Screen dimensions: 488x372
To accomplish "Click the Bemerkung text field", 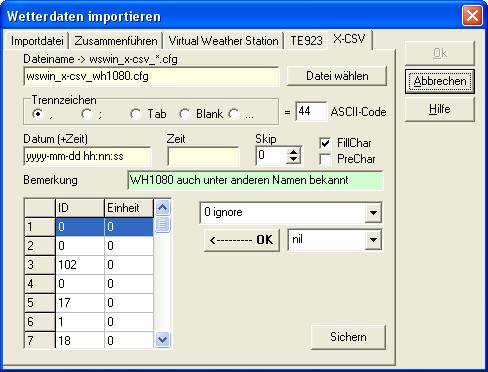I will click(x=255, y=180).
